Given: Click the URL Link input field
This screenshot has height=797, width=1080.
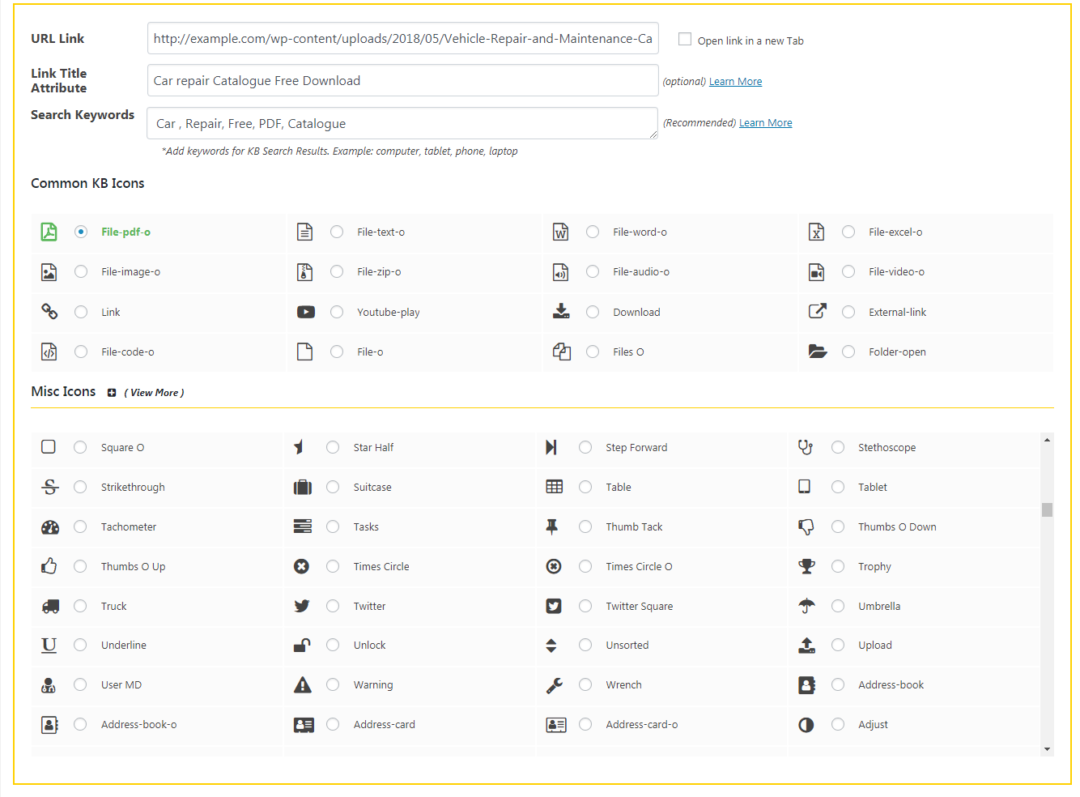Looking at the screenshot, I should pos(403,39).
